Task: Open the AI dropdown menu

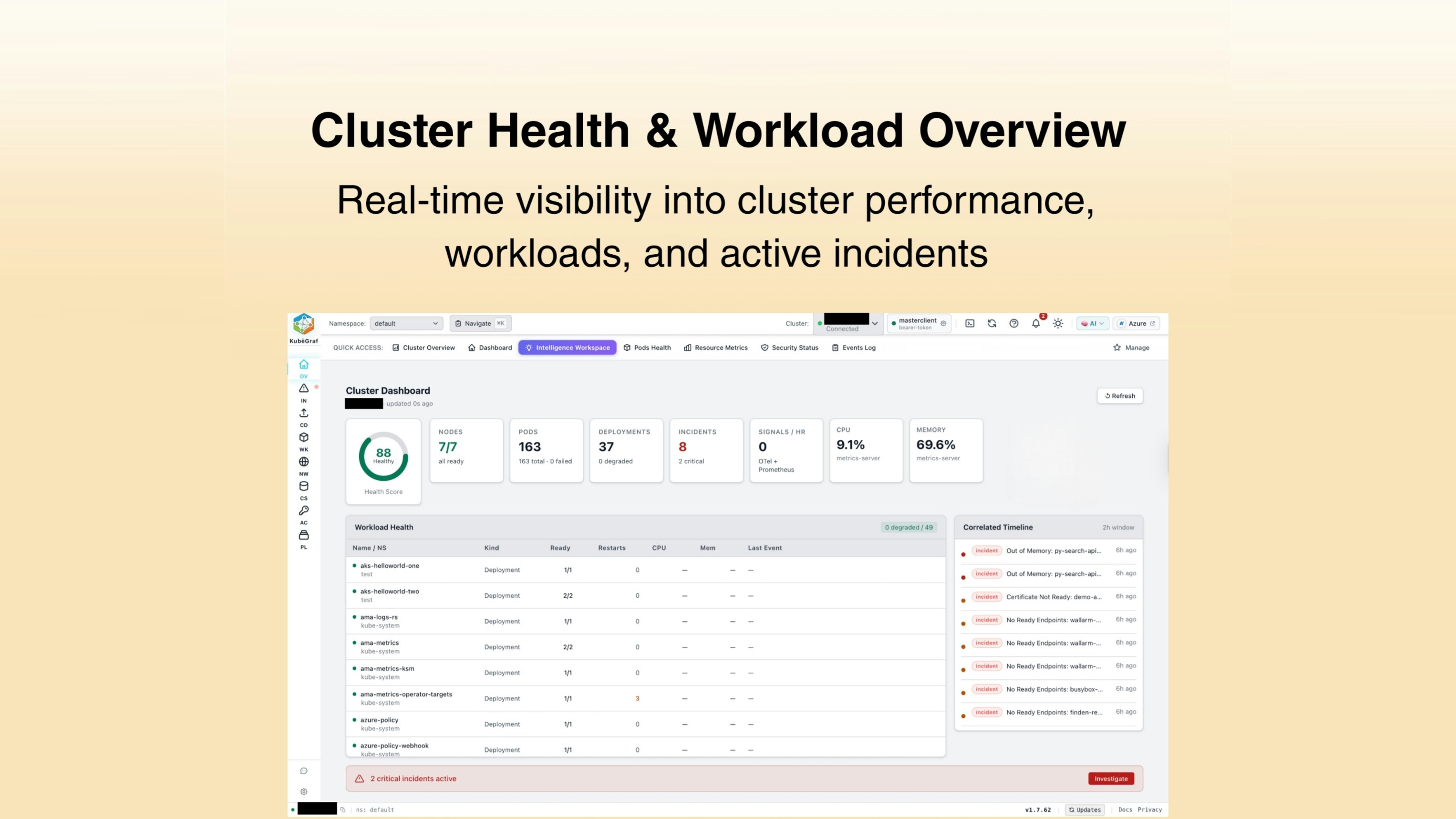Action: pos(1092,323)
